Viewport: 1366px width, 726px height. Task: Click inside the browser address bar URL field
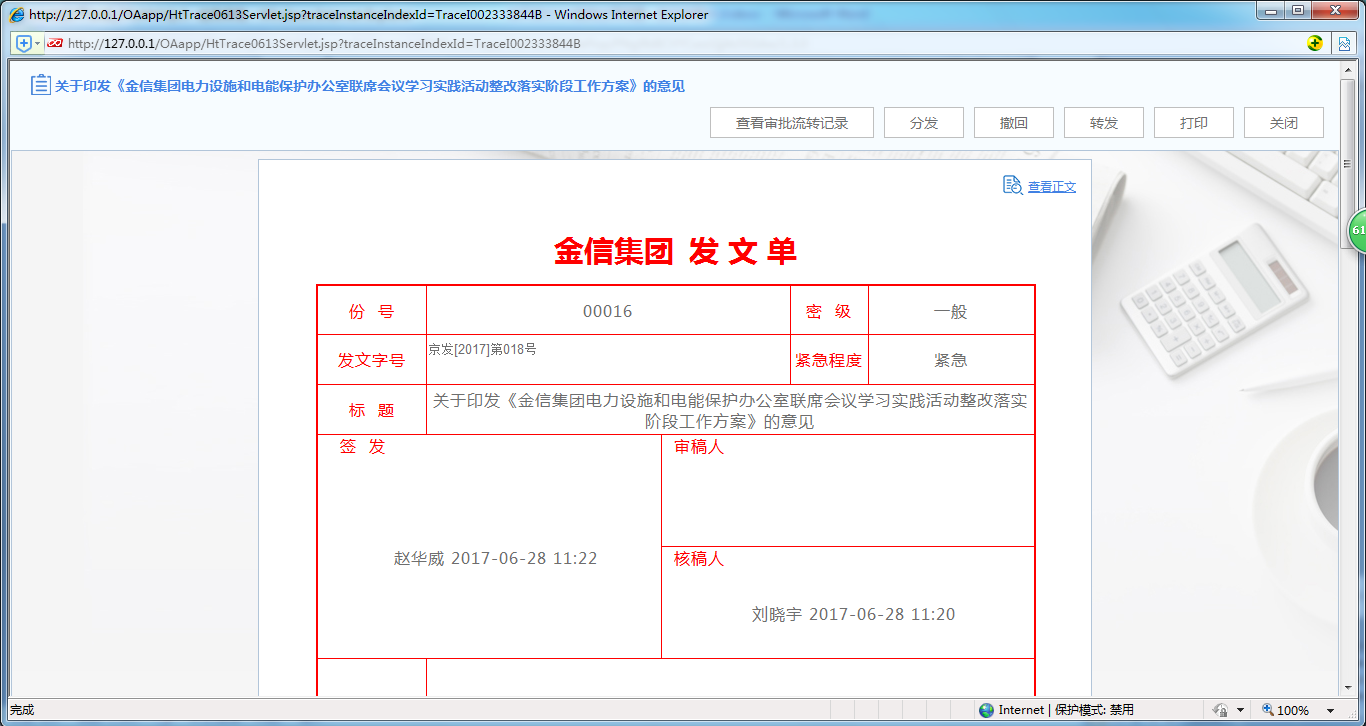tap(400, 43)
